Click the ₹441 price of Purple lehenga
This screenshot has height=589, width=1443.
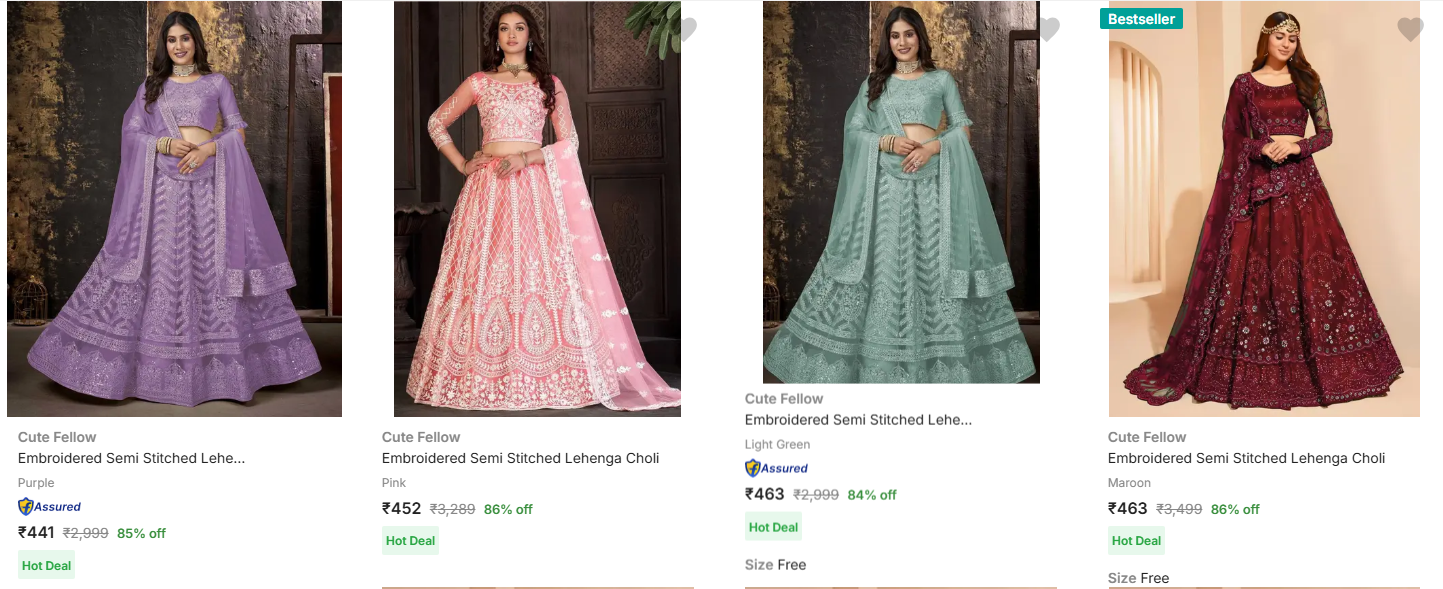point(36,532)
